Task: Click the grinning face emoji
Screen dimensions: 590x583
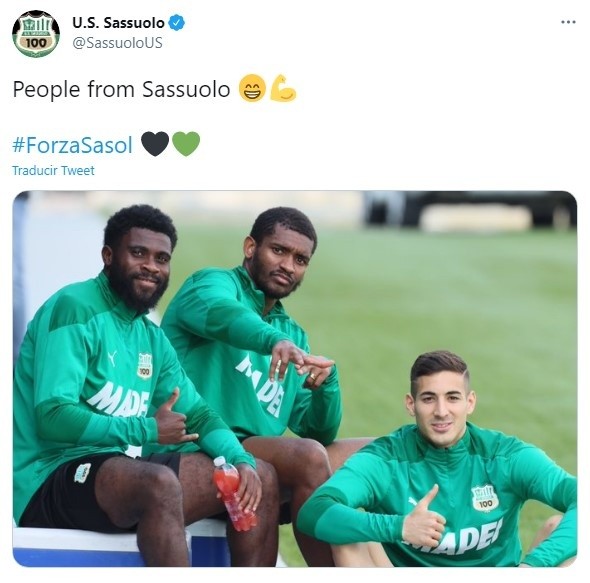Action: click(x=252, y=88)
